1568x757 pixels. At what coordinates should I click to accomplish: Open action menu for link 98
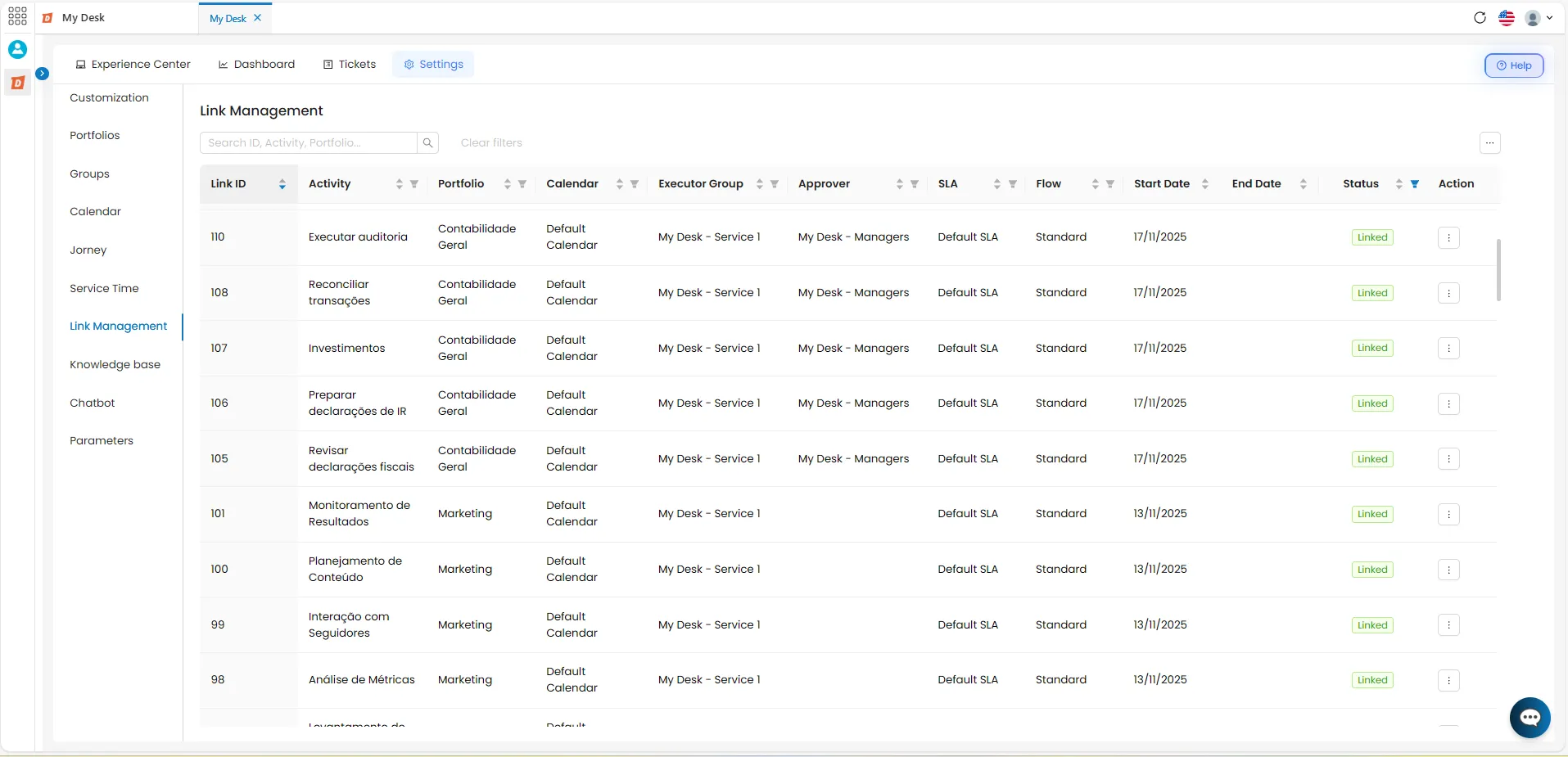tap(1449, 680)
